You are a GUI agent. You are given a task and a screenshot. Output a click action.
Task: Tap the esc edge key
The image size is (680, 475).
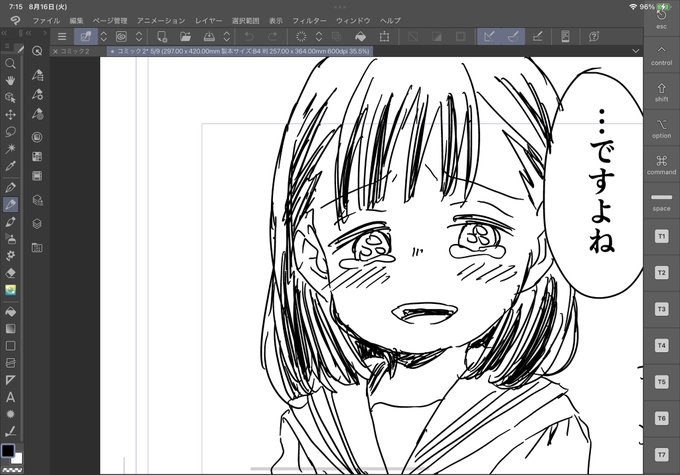(x=661, y=20)
